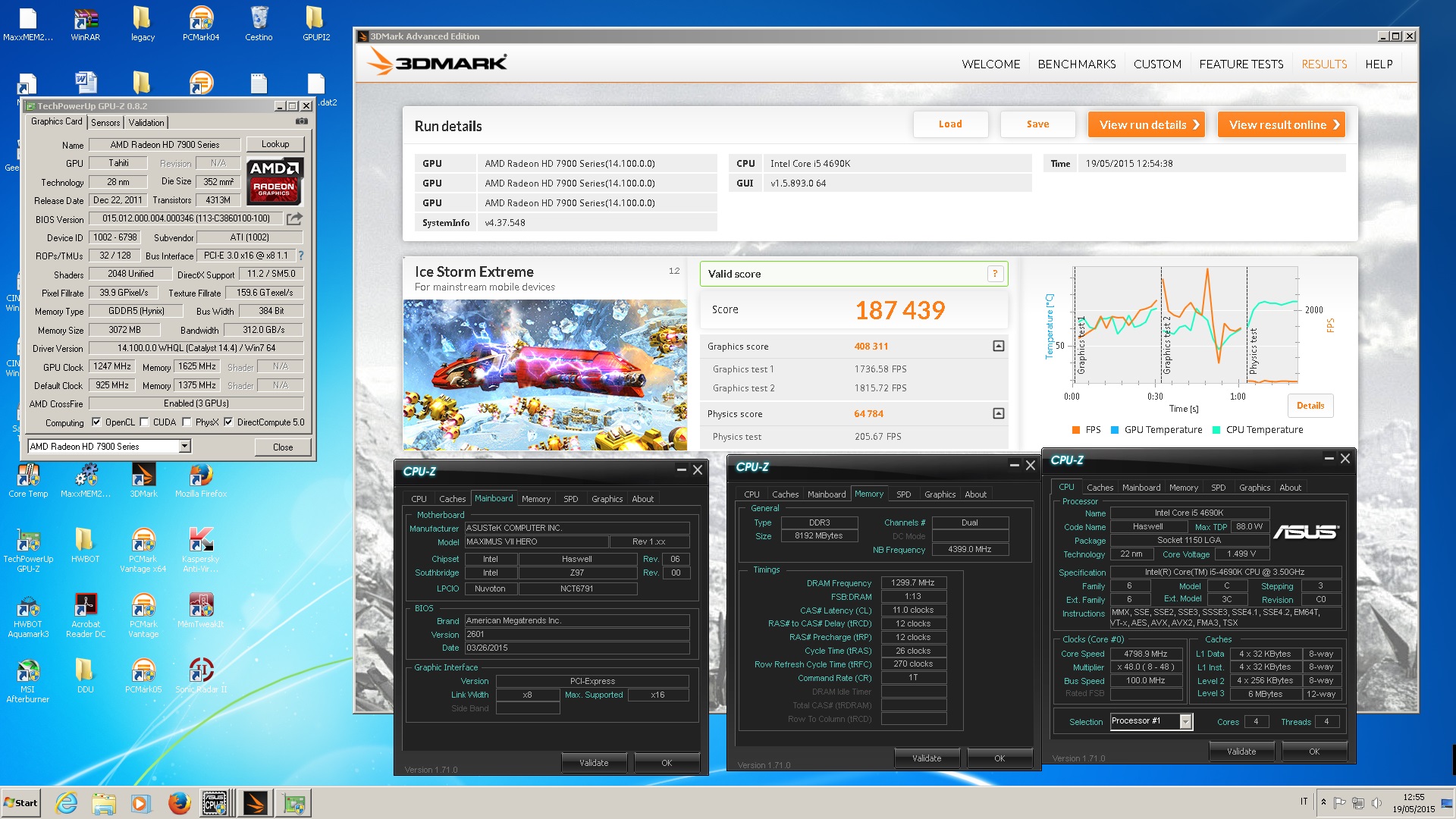Click the Ice Storm Extreme thumbnail image
The height and width of the screenshot is (819, 1456).
pos(544,375)
